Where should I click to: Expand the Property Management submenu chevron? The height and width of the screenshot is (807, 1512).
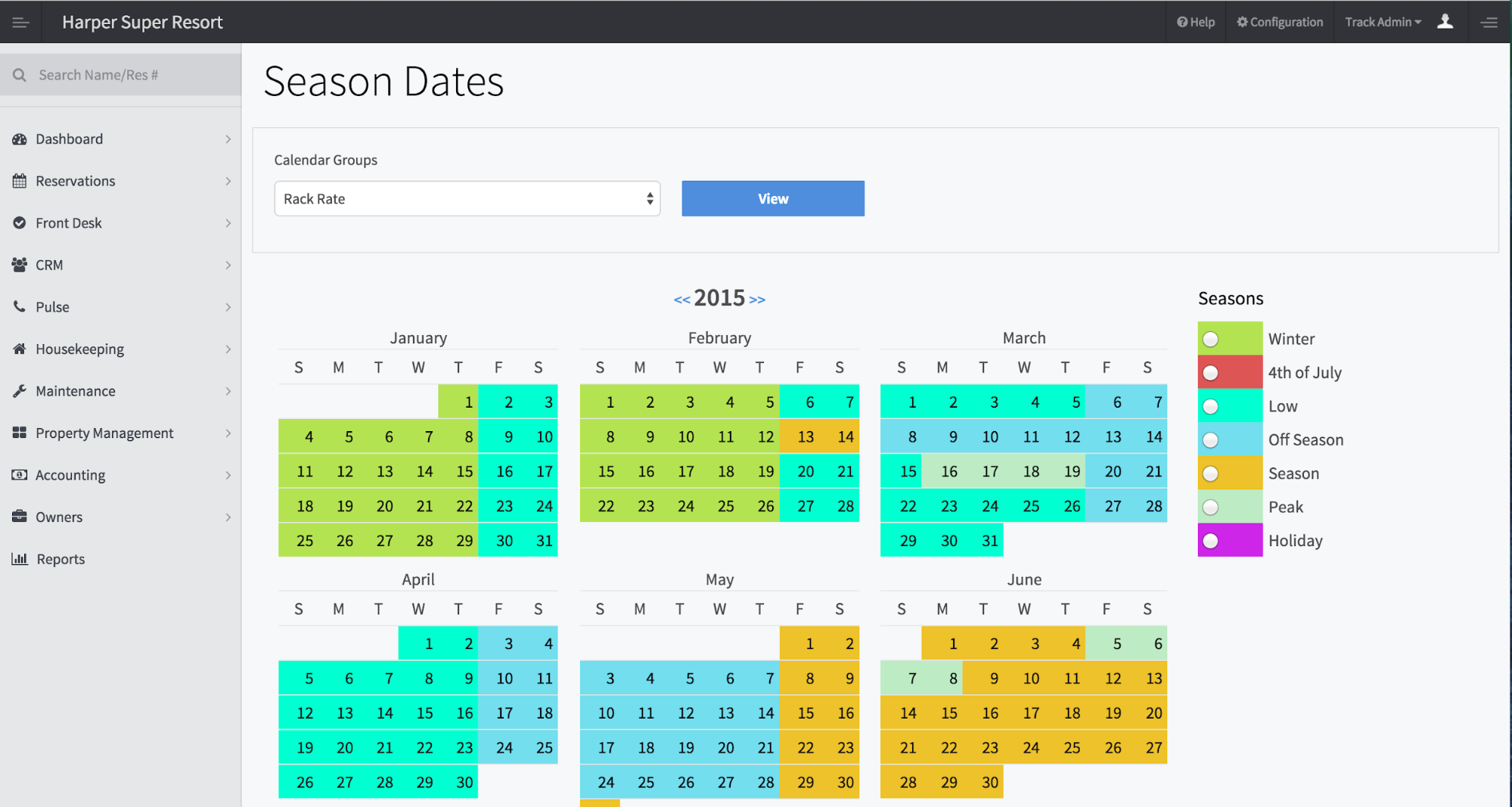(228, 433)
